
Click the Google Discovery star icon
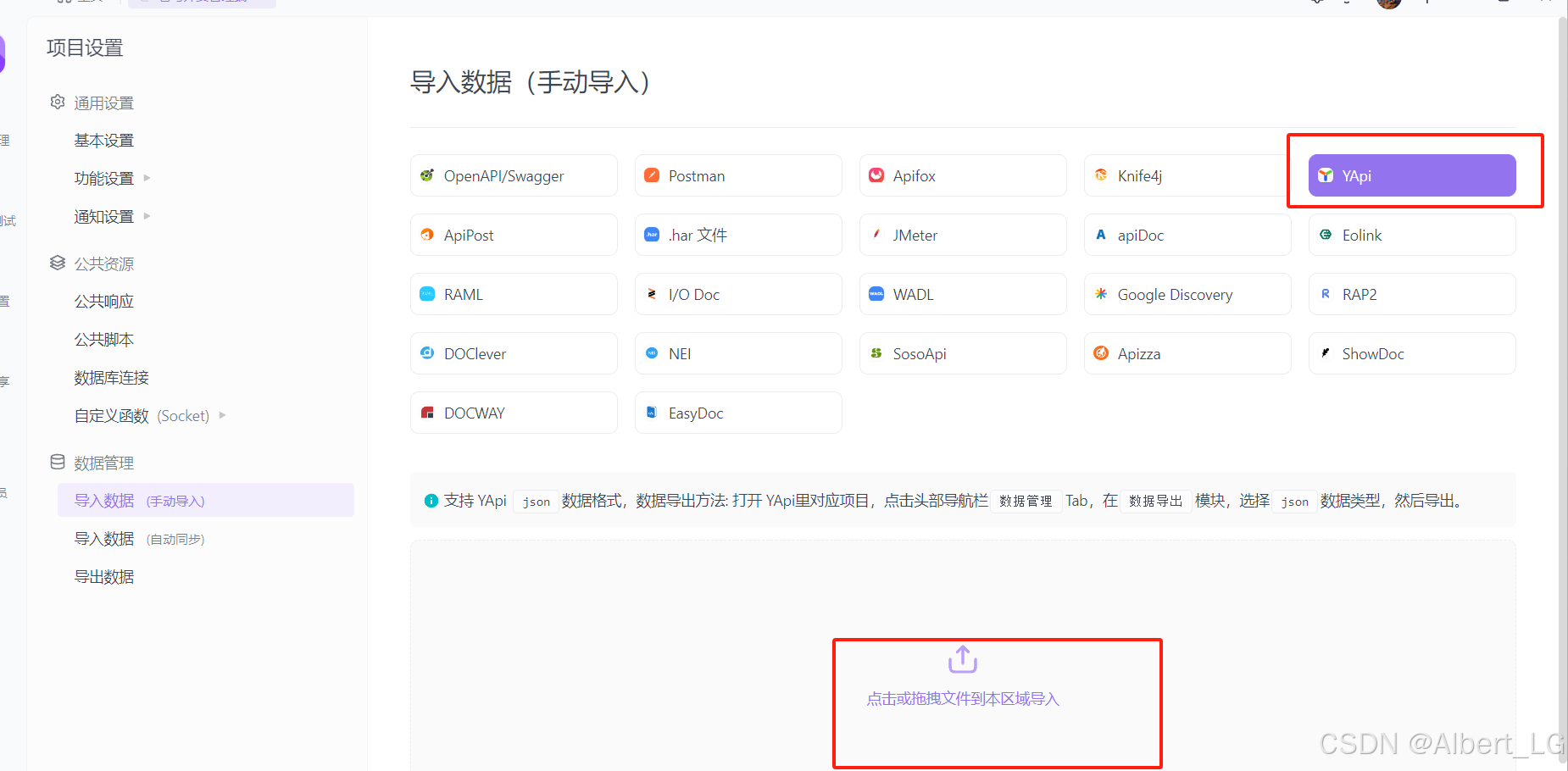[1101, 294]
